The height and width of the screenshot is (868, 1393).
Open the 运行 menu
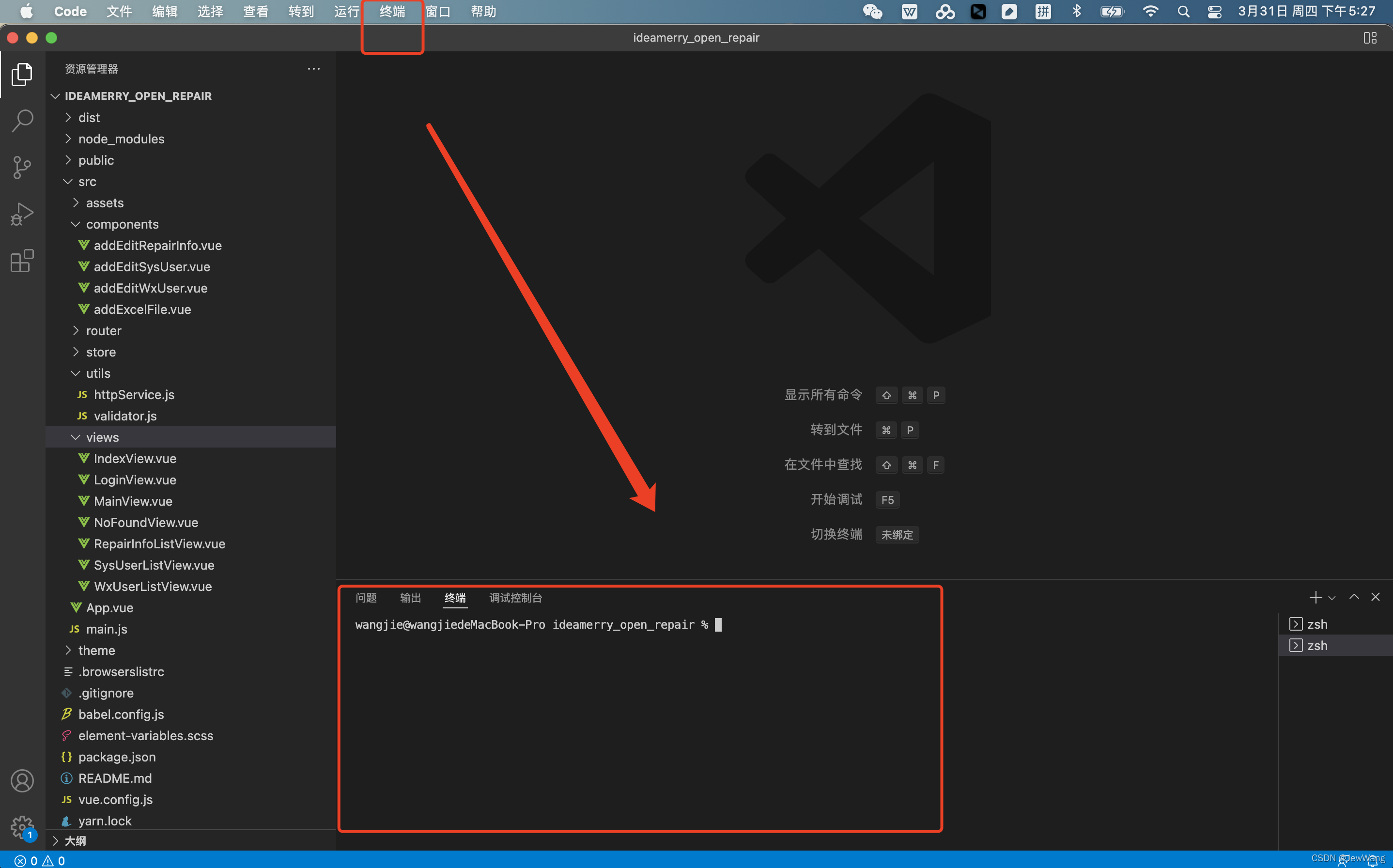[x=347, y=12]
